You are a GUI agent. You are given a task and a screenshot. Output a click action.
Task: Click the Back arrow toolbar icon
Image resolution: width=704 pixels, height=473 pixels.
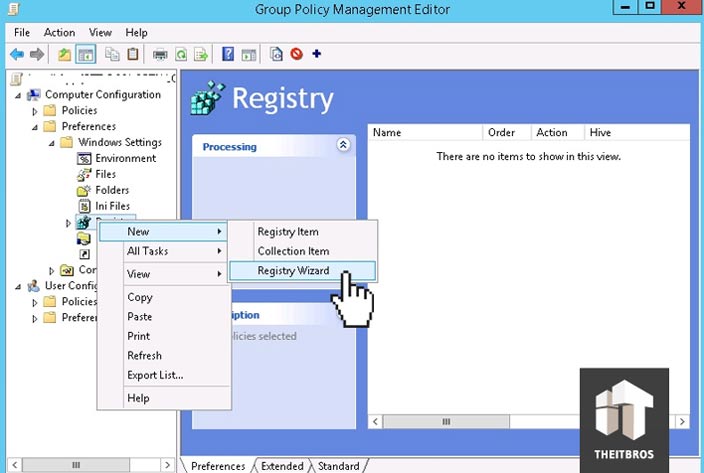[x=17, y=55]
